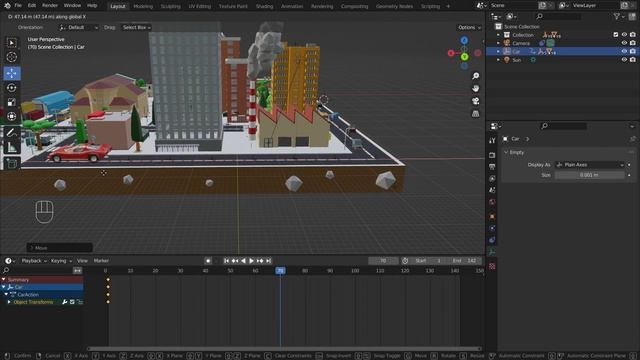Viewport: 640px width, 360px height.
Task: Select the Cursor tool
Action: tap(12, 57)
